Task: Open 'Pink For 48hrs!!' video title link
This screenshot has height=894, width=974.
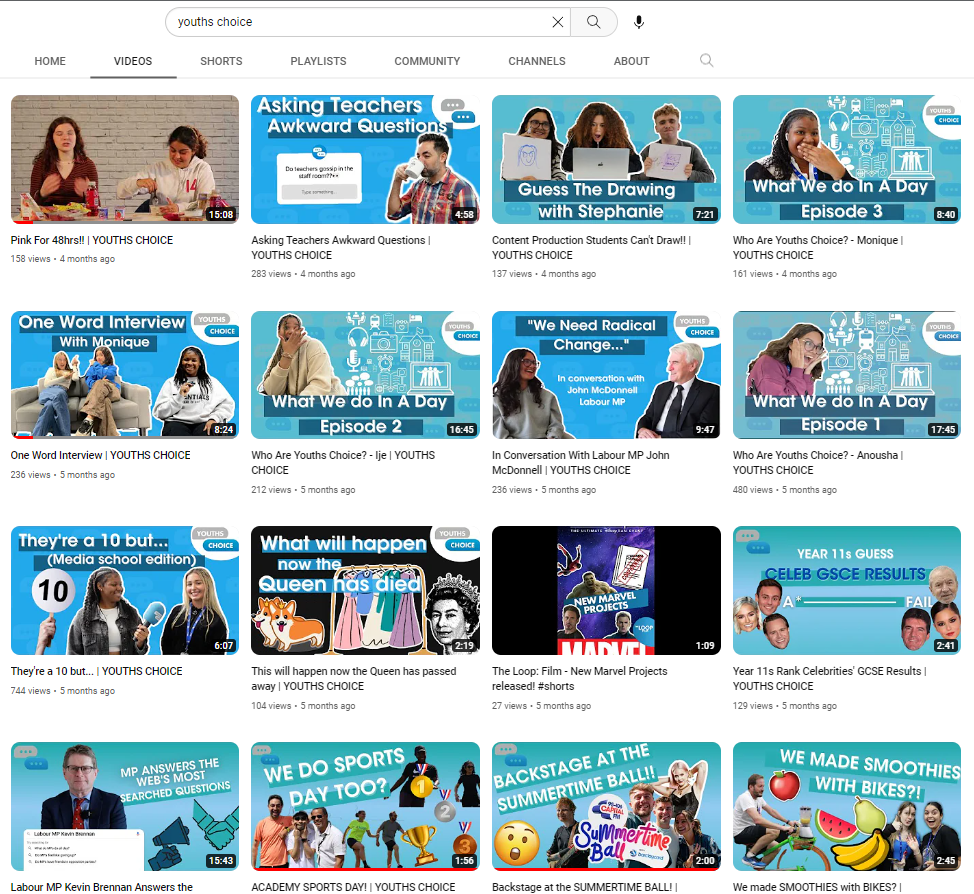Action: pos(92,240)
